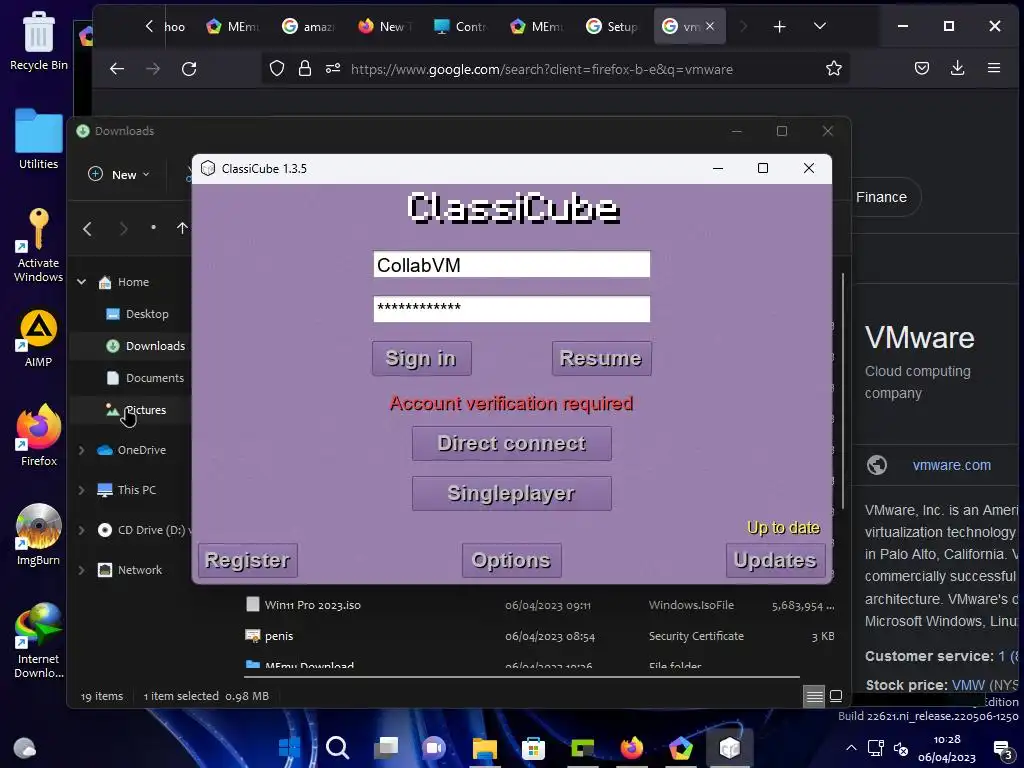The width and height of the screenshot is (1024, 768).
Task: Launch AIMP desktop shortcut
Action: [39, 338]
